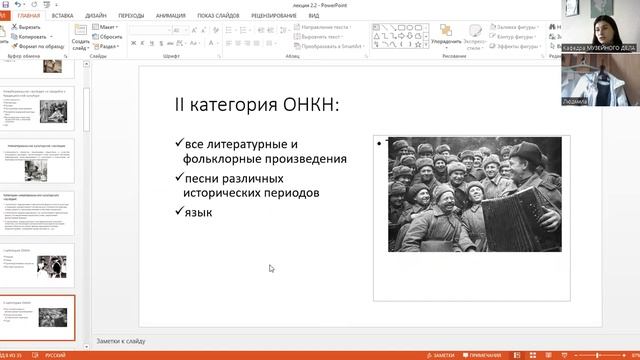
Task: Open the Раздел section dropdown
Action: click(106, 46)
